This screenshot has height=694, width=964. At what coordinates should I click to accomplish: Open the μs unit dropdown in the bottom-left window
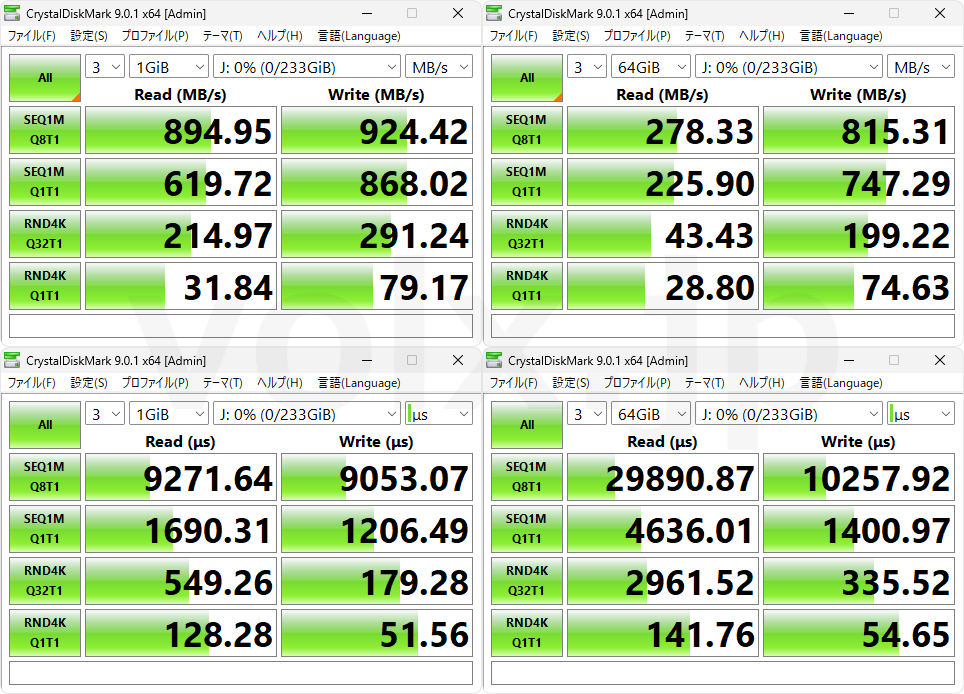coord(439,414)
